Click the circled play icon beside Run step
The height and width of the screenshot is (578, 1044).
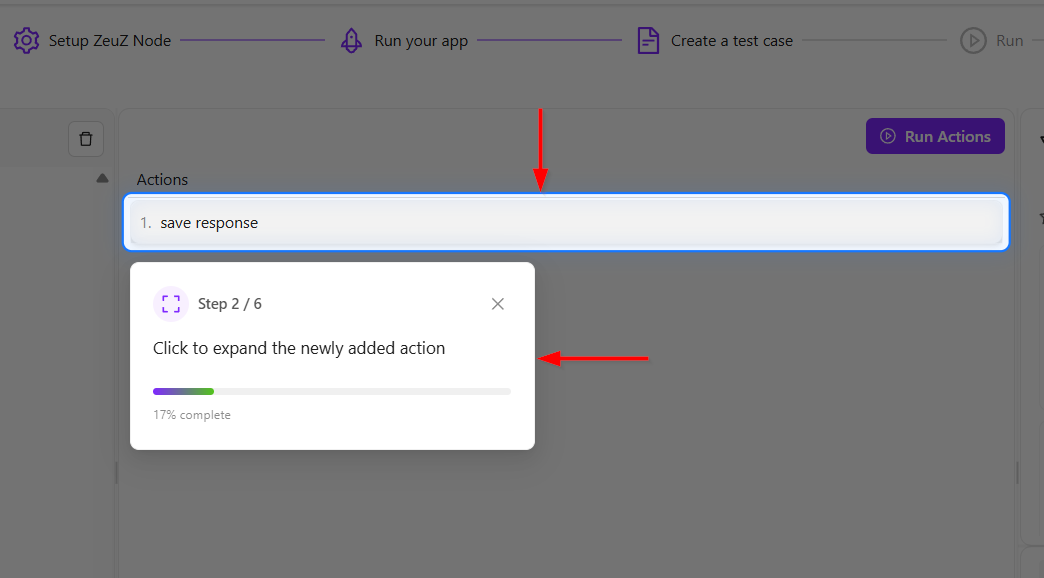(973, 41)
